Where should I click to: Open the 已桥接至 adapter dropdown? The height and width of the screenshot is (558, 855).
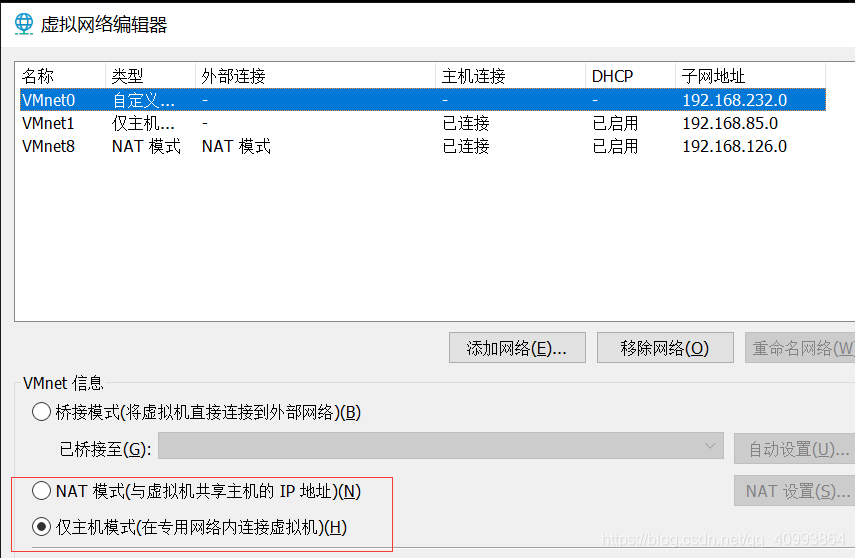click(441, 446)
